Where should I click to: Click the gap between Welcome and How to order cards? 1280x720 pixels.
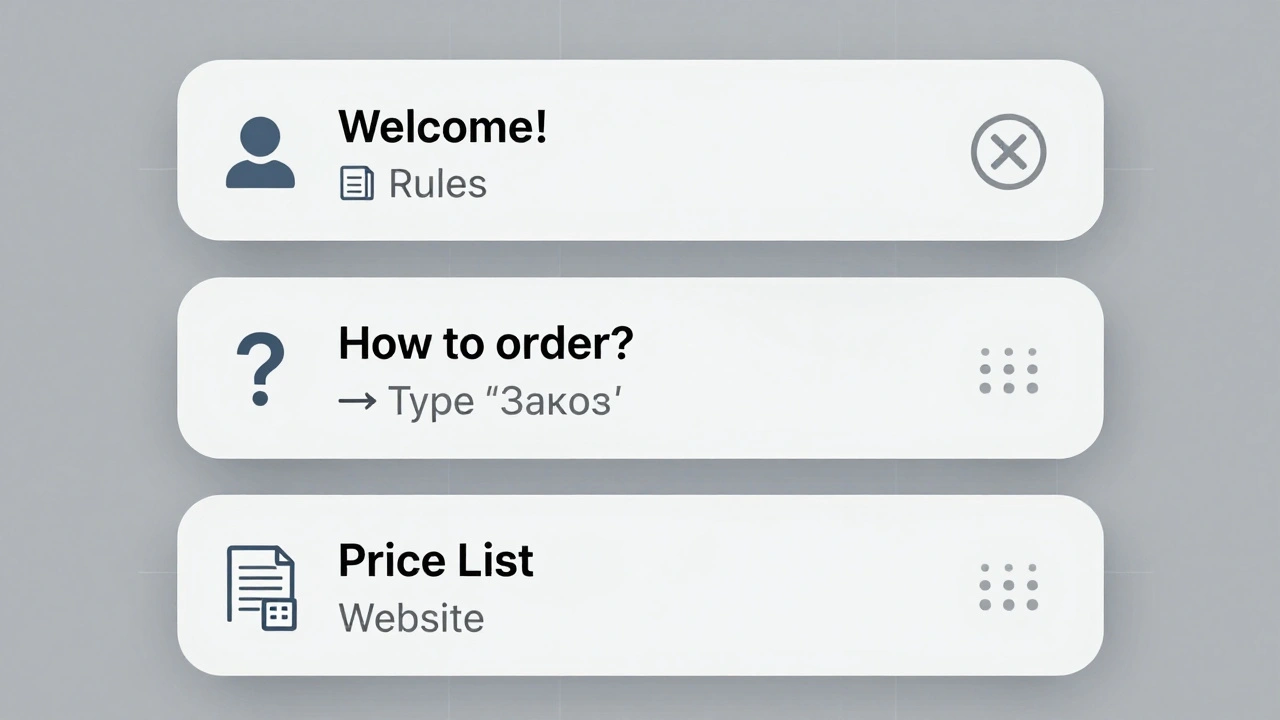click(640, 259)
